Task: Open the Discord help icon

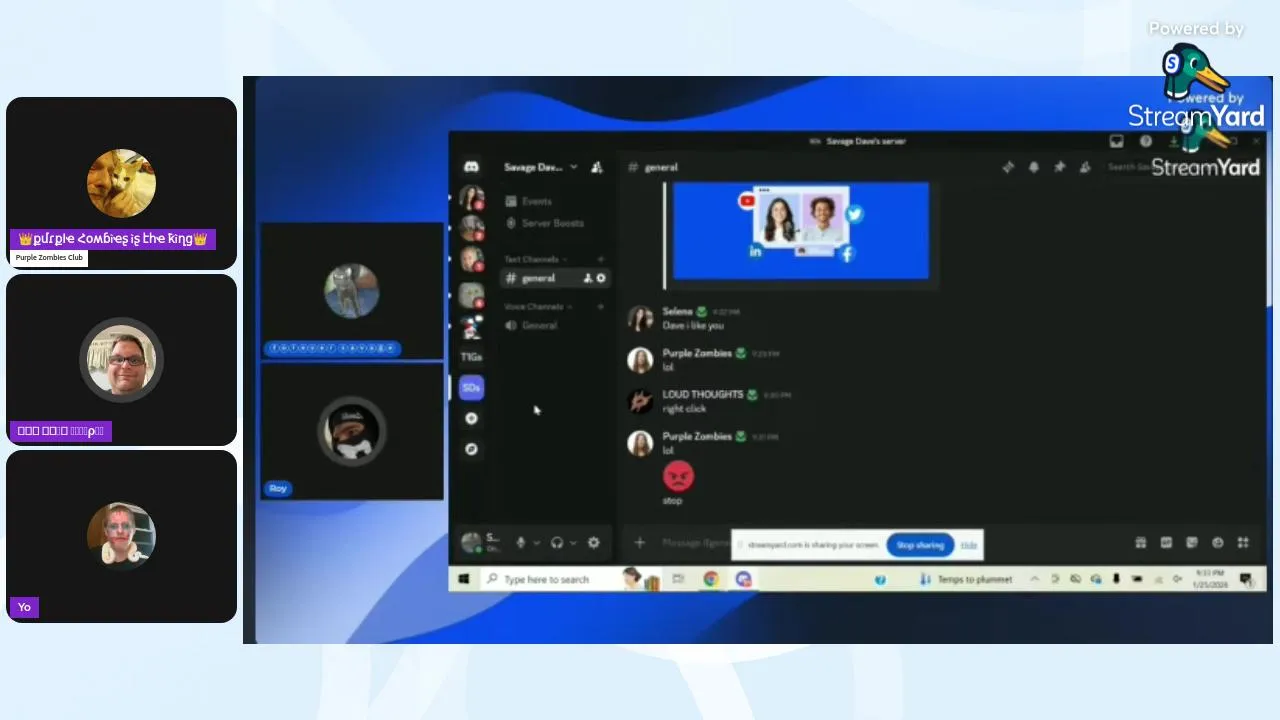Action: click(x=1146, y=141)
